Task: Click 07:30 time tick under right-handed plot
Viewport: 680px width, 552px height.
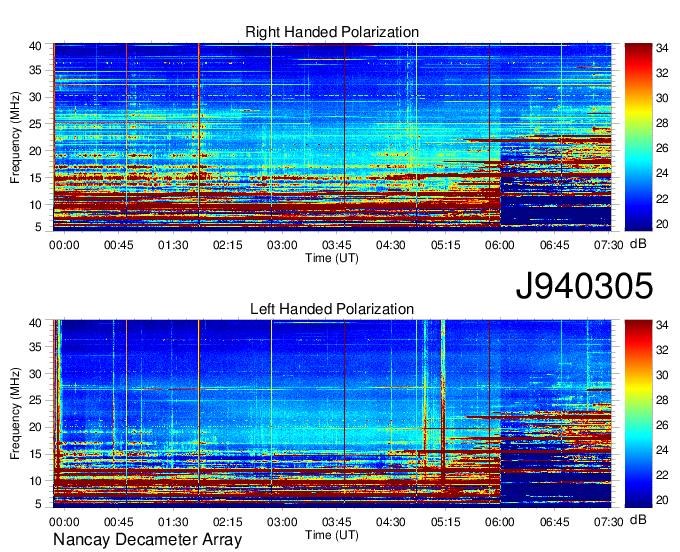Action: (608, 245)
